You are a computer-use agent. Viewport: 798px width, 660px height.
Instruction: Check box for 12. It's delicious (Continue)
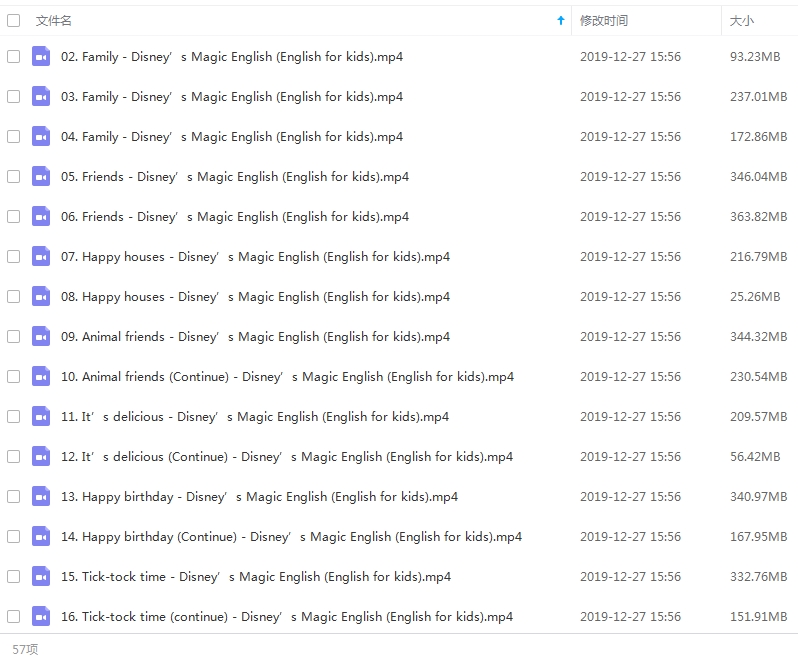click(14, 456)
